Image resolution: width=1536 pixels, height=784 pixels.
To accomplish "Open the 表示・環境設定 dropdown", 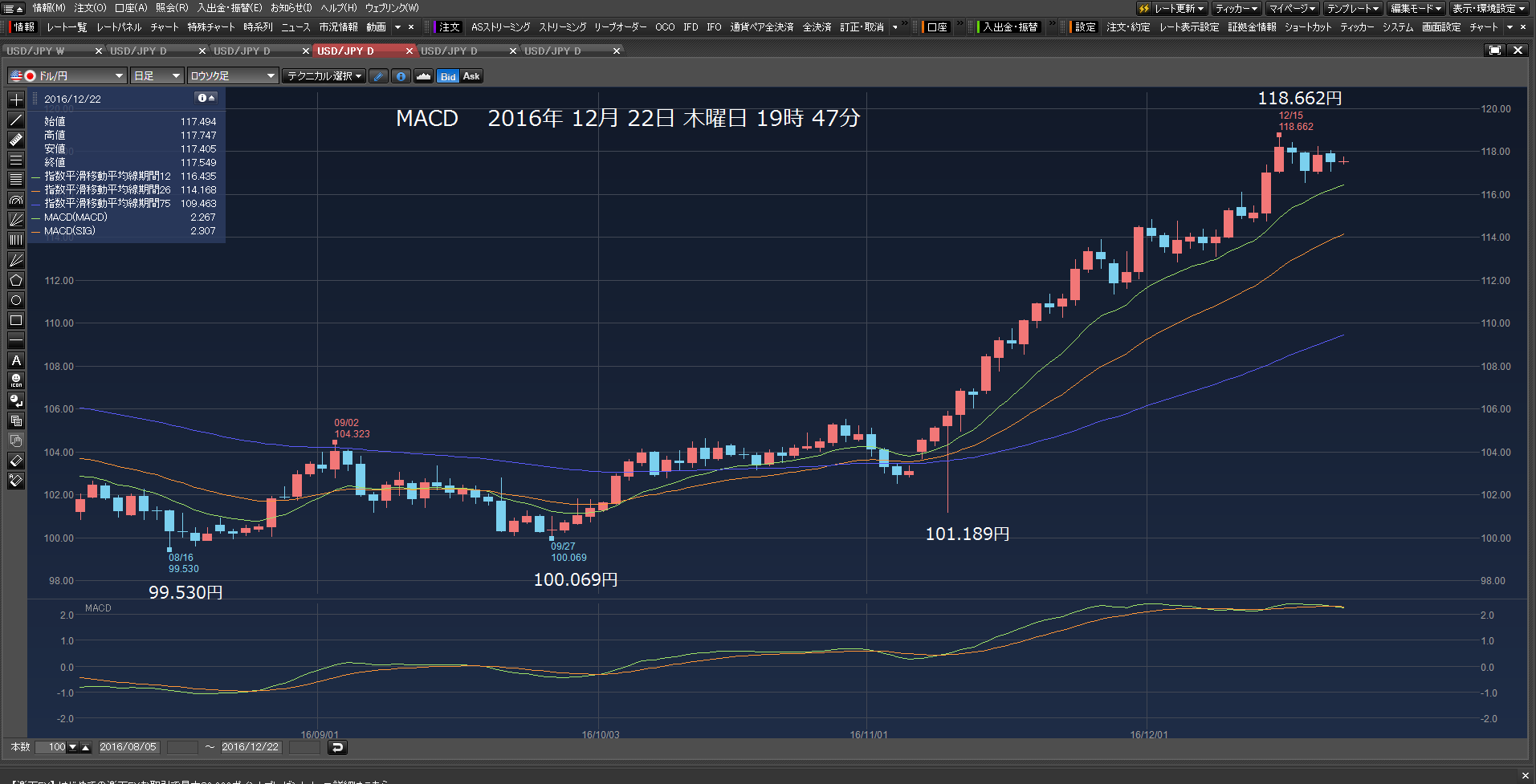I will (1489, 8).
